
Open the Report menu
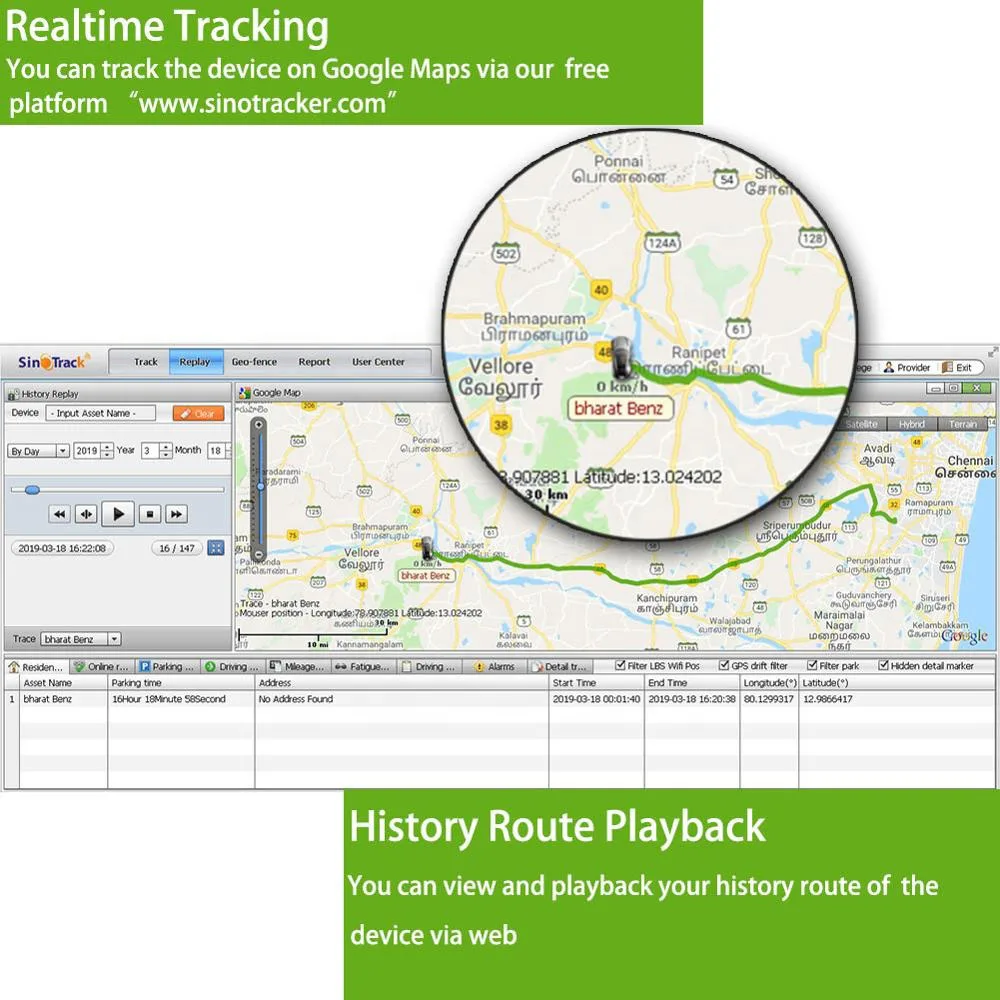(x=314, y=362)
